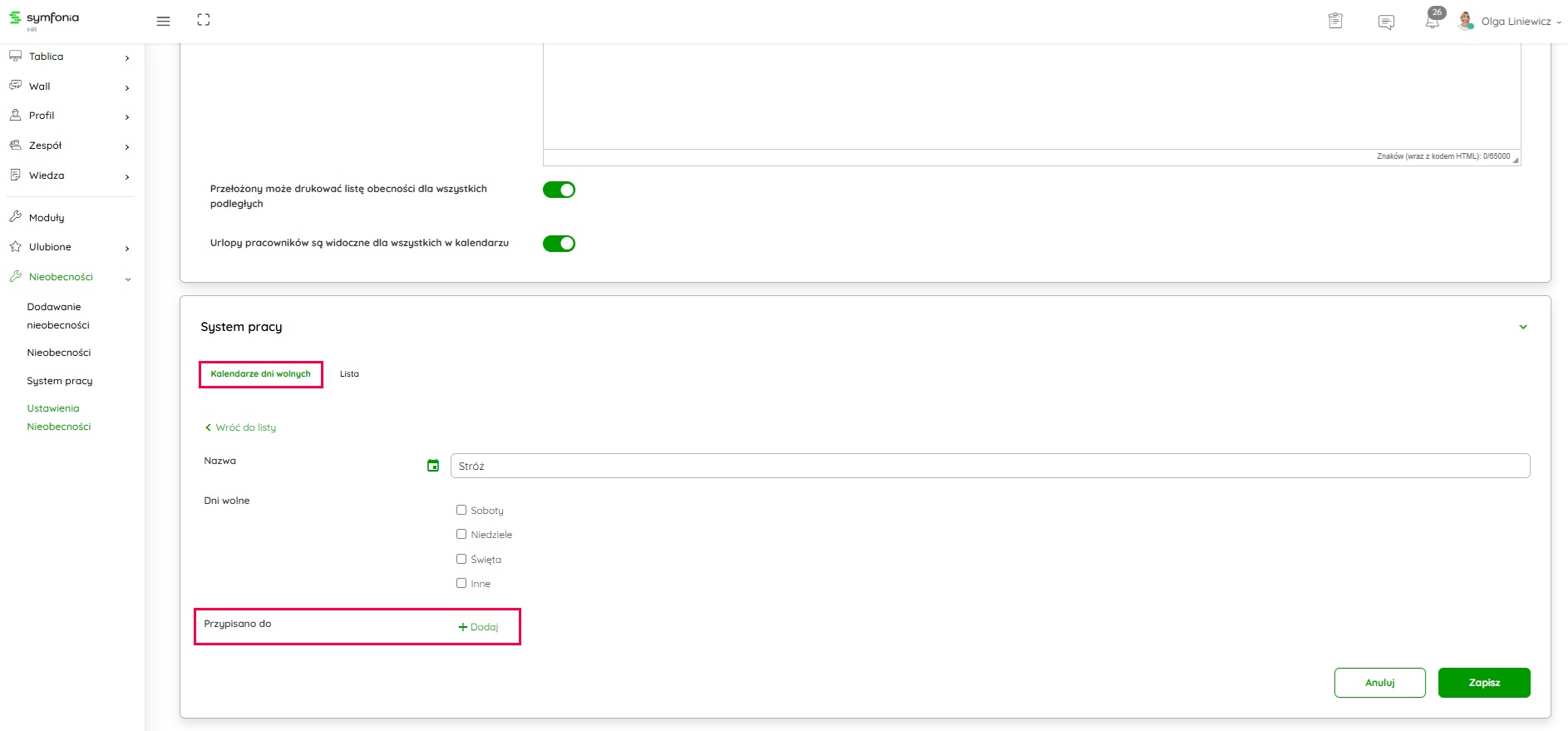Disable supervisor attendance list printing toggle
The height and width of the screenshot is (731, 1568).
click(x=559, y=190)
